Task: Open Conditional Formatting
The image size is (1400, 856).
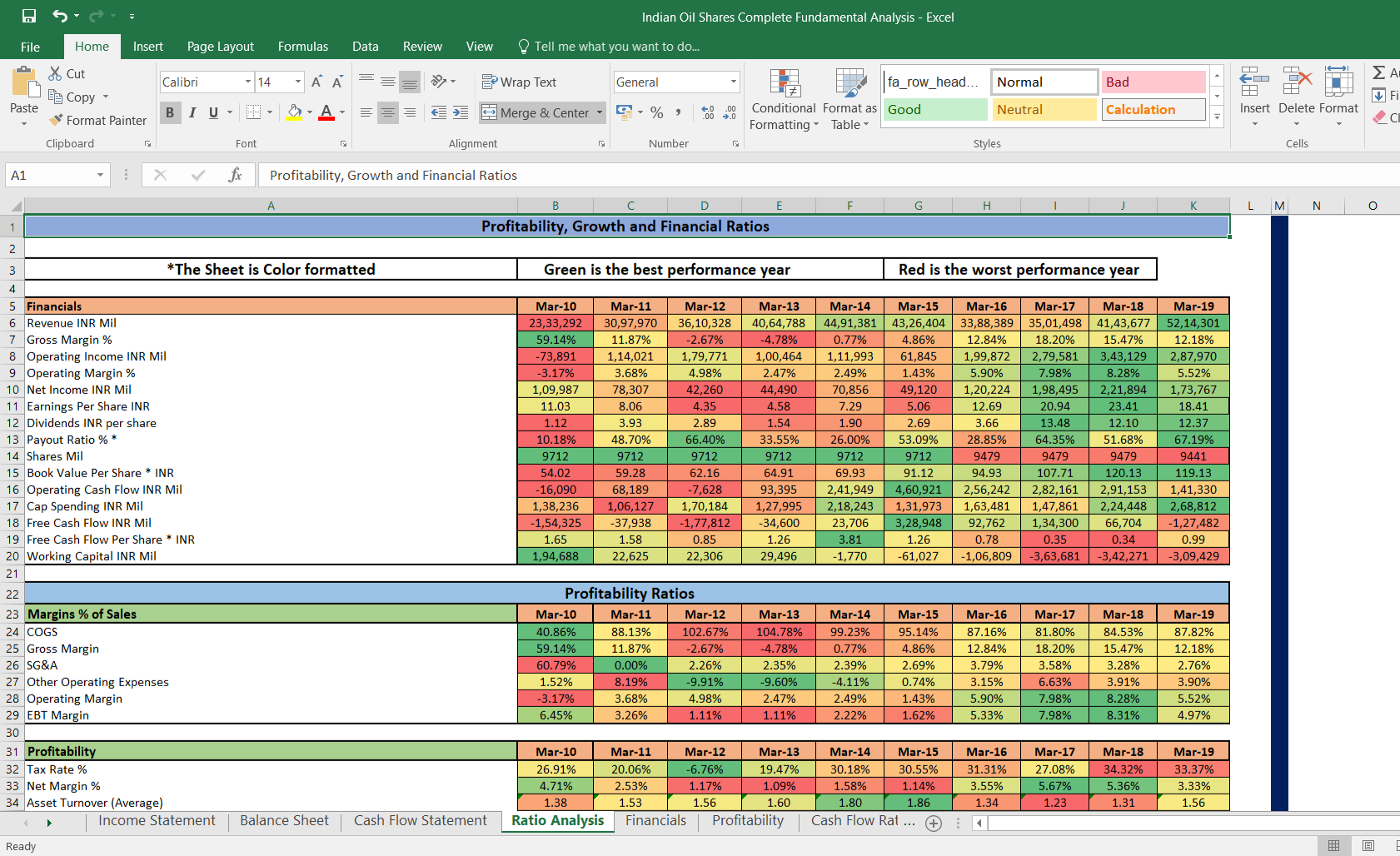Action: pyautogui.click(x=784, y=99)
